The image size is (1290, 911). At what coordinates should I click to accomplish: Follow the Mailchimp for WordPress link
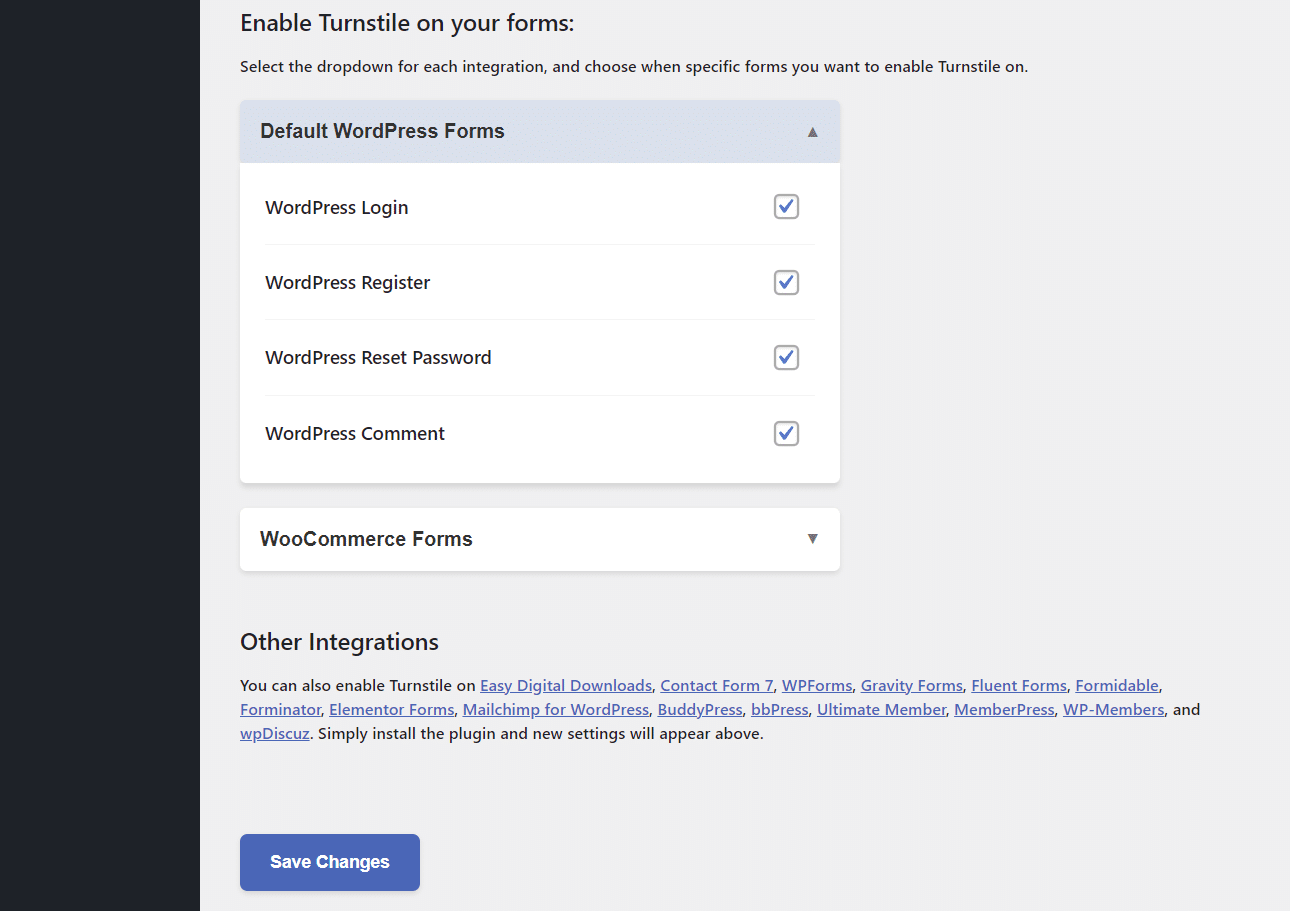click(x=556, y=710)
